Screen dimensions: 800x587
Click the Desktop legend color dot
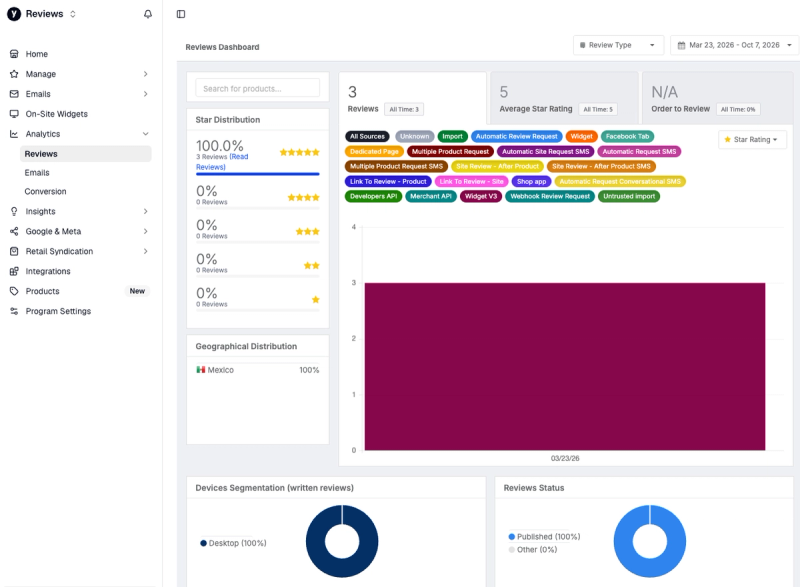point(204,543)
